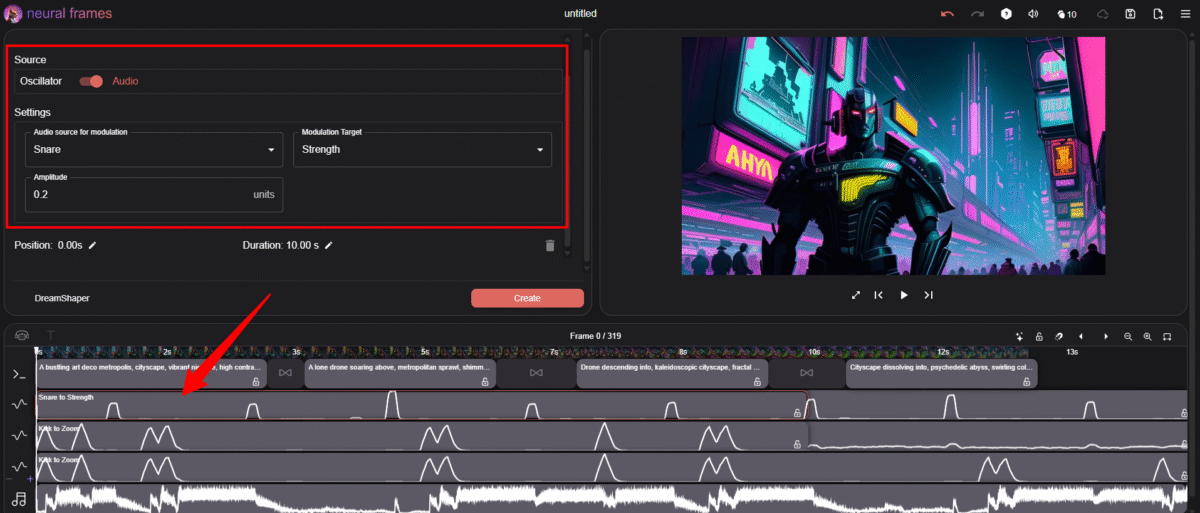Click the transition bowtie before the Cityscape clip
1200x513 pixels.
[x=808, y=373]
